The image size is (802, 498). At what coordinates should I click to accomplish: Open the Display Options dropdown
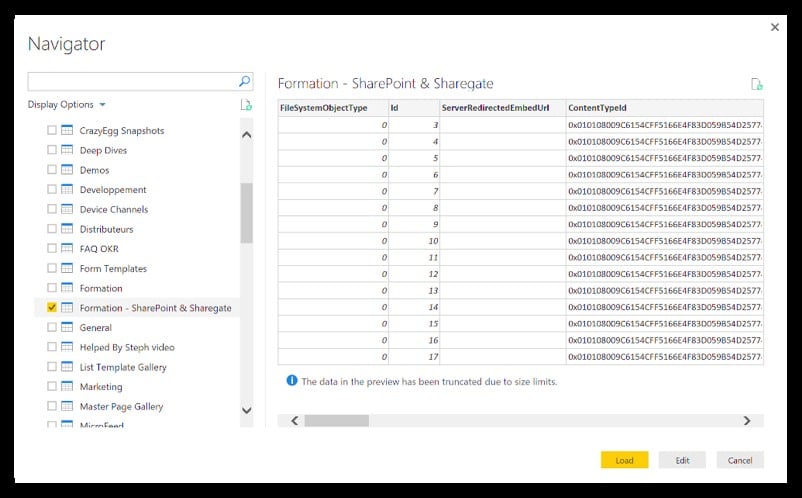click(67, 105)
